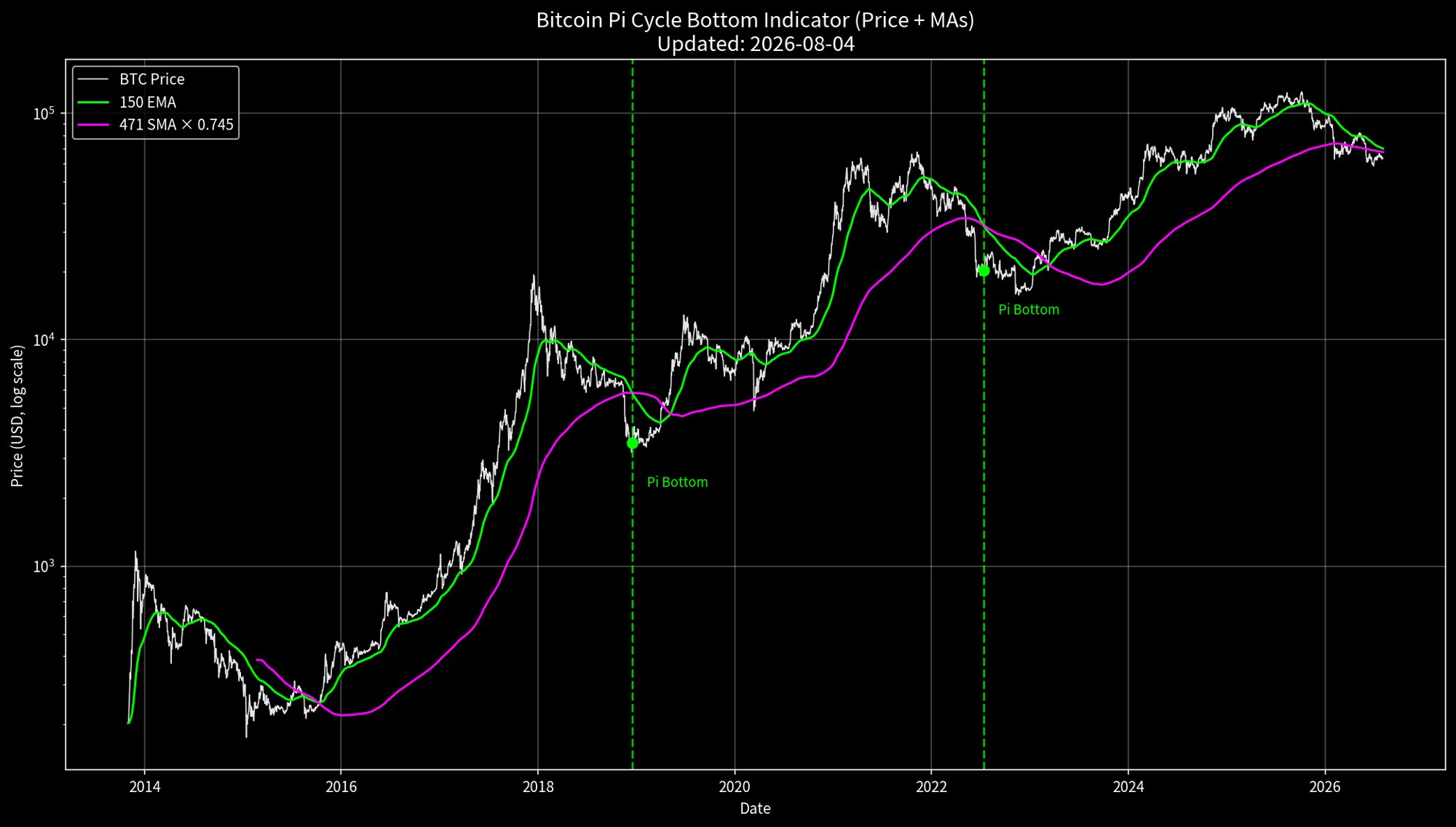Click the '2026' x-axis tick label
Image resolution: width=1456 pixels, height=827 pixels.
tap(1325, 787)
